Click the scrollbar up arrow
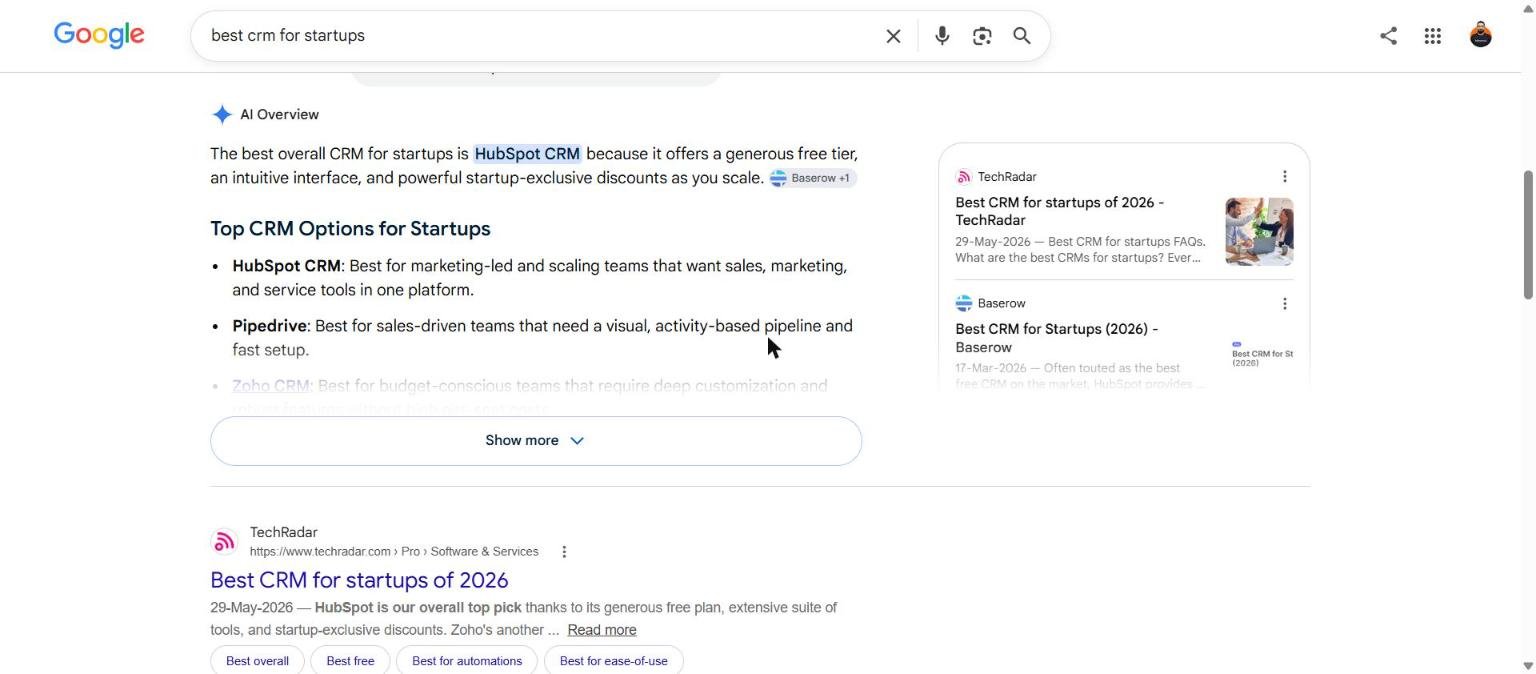The image size is (1536, 674). coord(1528,7)
